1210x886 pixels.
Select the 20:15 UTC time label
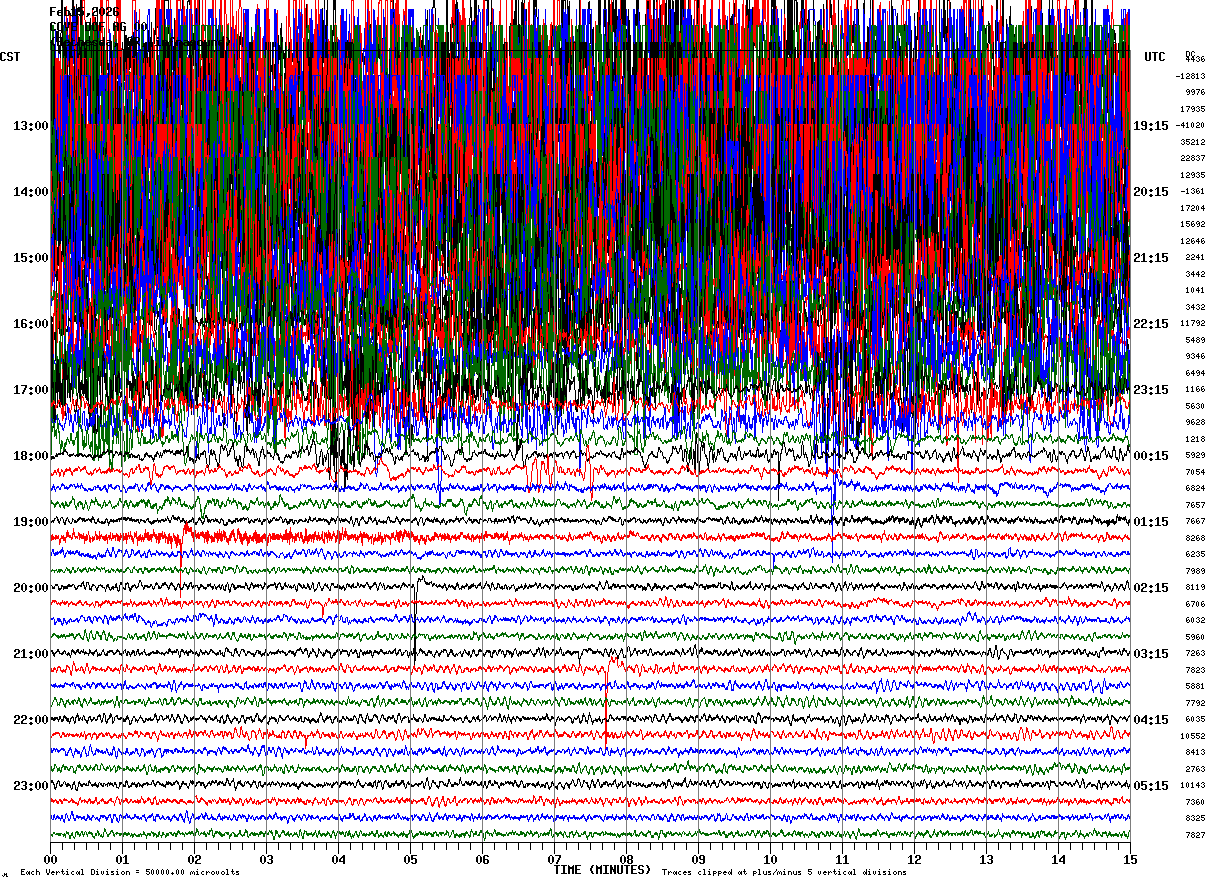coord(1151,192)
